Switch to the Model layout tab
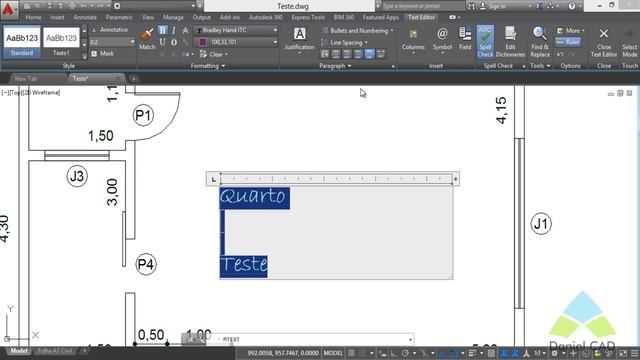Viewport: 640px width, 360px height. (x=19, y=351)
